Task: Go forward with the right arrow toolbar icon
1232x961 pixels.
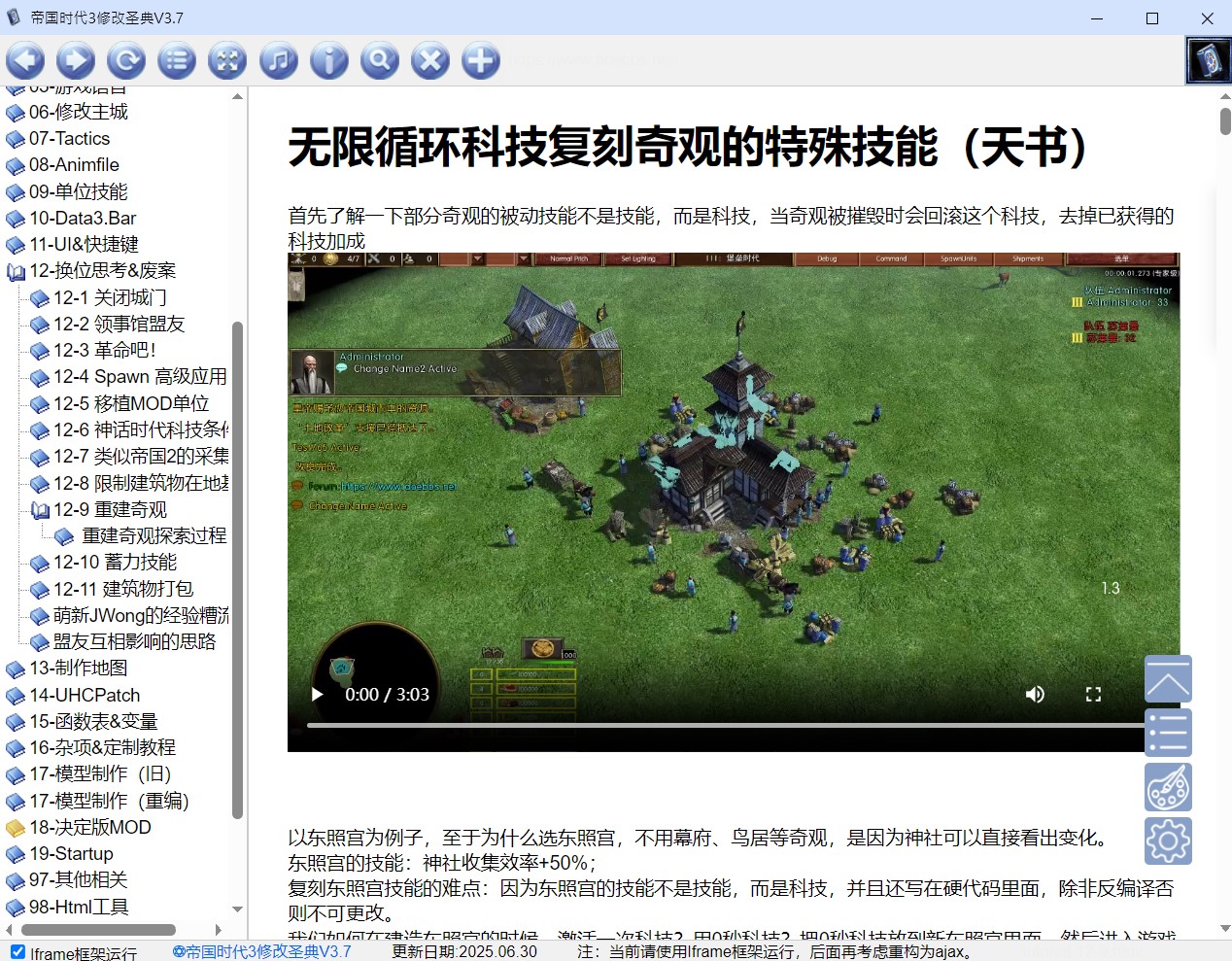Action: click(x=76, y=60)
